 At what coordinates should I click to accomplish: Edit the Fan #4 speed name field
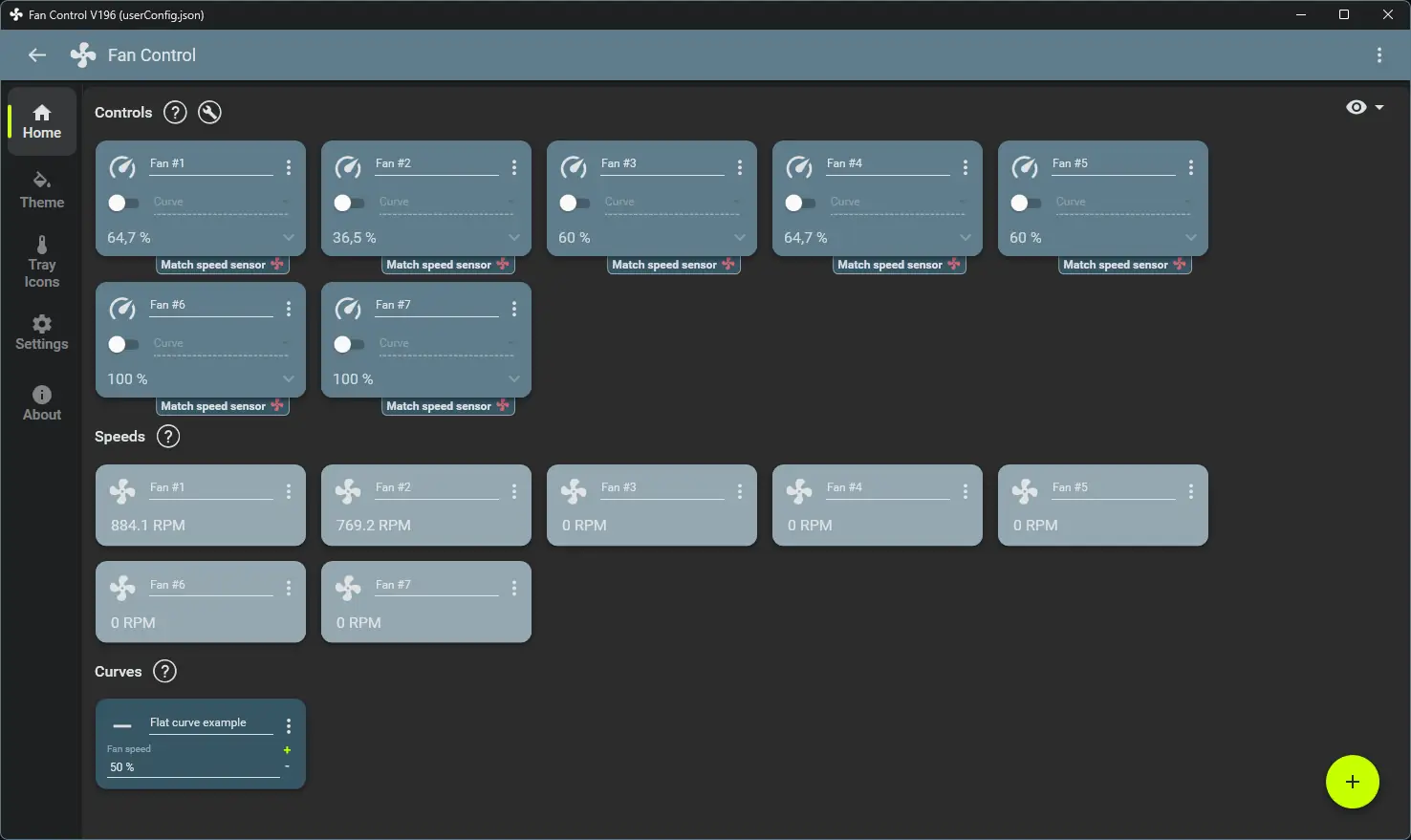click(888, 488)
